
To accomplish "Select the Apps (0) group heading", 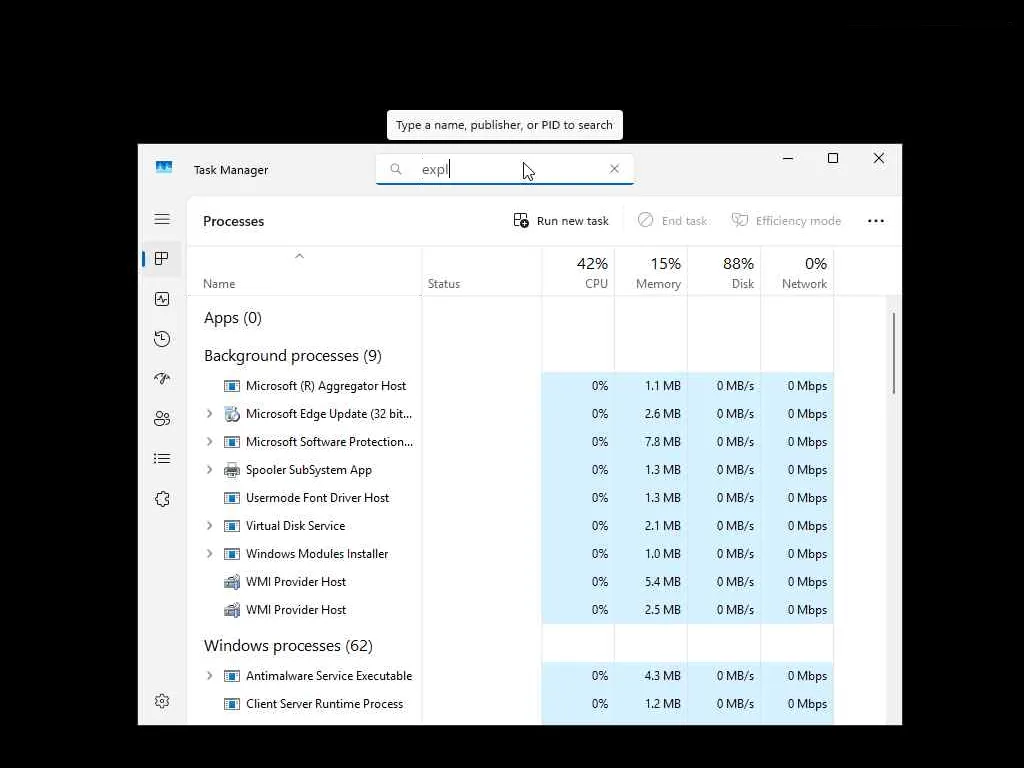I will (232, 318).
